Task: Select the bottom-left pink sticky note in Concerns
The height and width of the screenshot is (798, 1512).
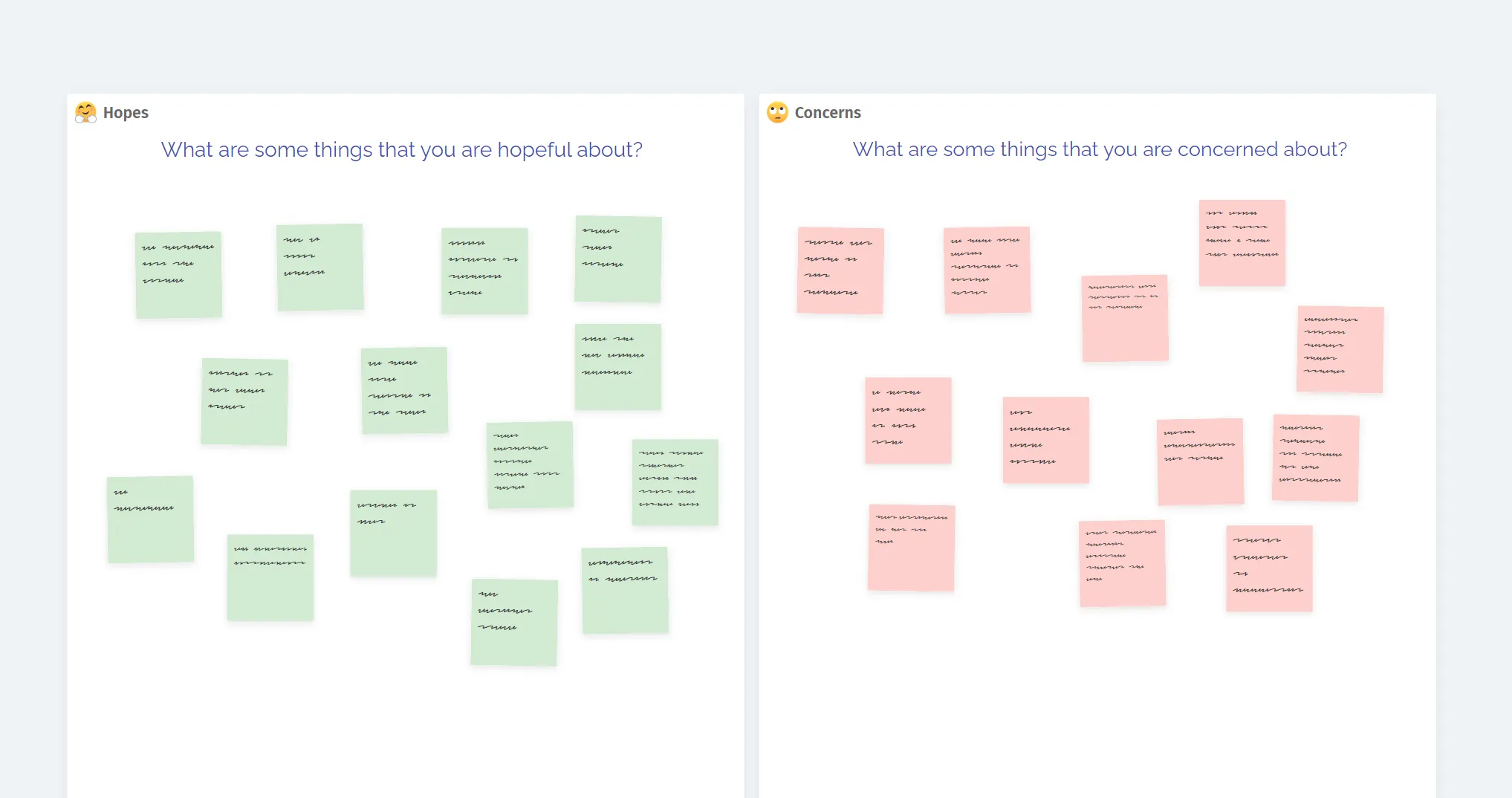Action: coord(911,548)
